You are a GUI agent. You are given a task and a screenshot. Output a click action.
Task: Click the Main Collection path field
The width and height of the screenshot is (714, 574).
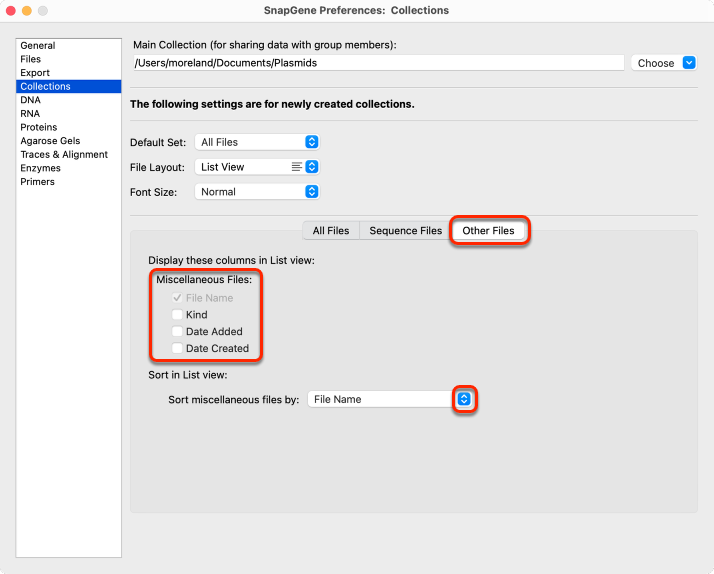point(378,63)
